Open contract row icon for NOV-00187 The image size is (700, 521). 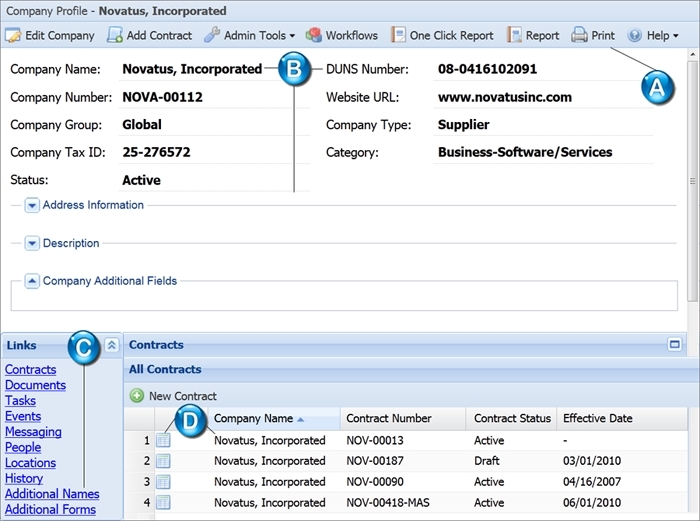point(163,461)
